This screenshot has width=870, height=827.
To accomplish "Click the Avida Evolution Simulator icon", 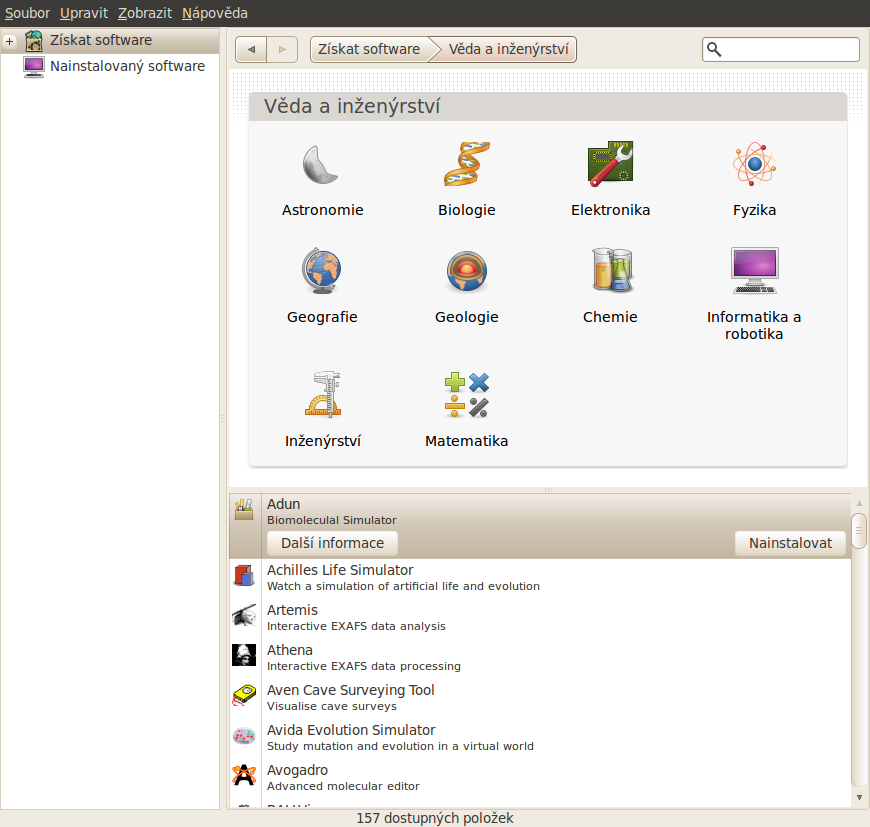I will pos(244,735).
